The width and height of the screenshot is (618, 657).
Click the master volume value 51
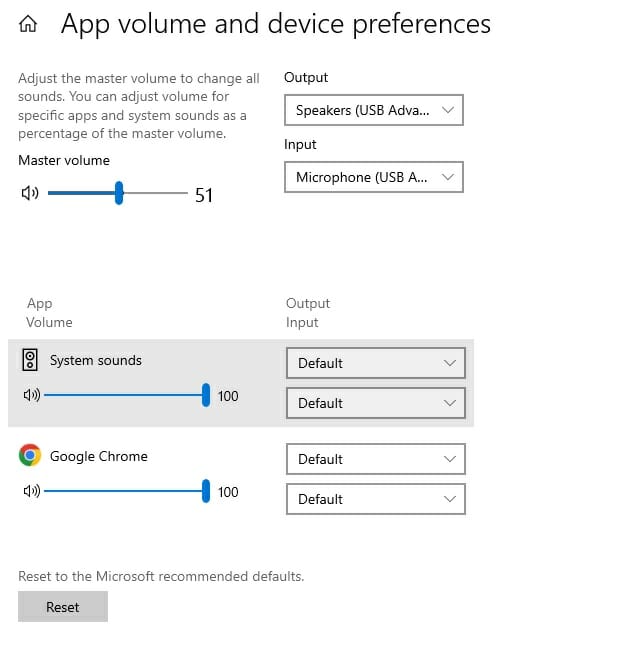point(204,195)
